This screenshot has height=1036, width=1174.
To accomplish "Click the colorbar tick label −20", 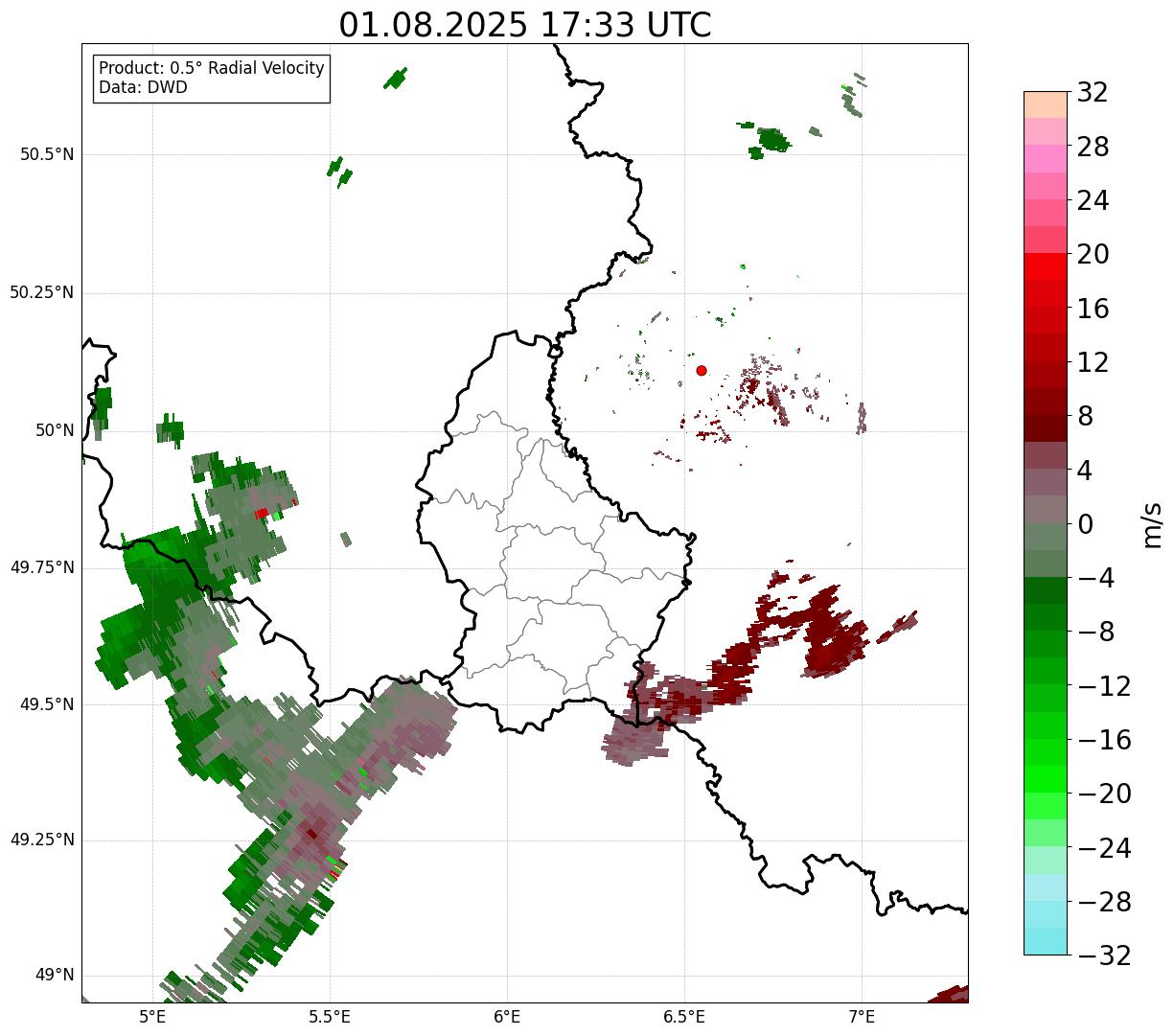I will point(1104,794).
